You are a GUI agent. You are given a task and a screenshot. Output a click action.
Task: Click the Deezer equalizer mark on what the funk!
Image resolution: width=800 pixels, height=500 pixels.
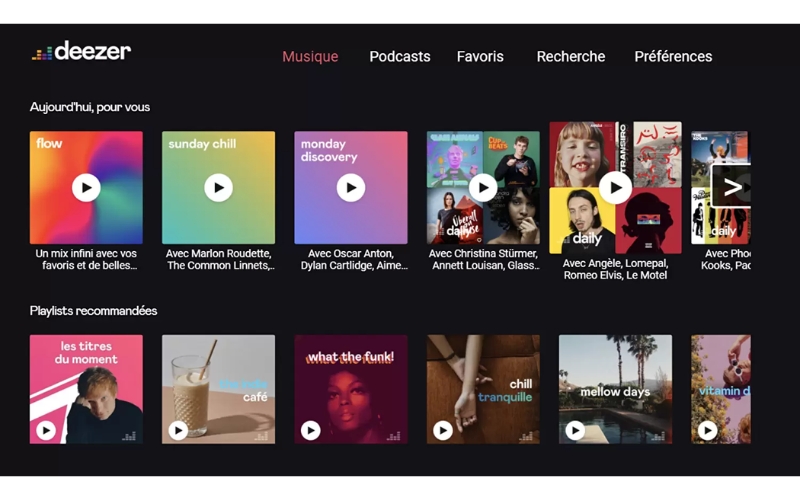pyautogui.click(x=393, y=436)
